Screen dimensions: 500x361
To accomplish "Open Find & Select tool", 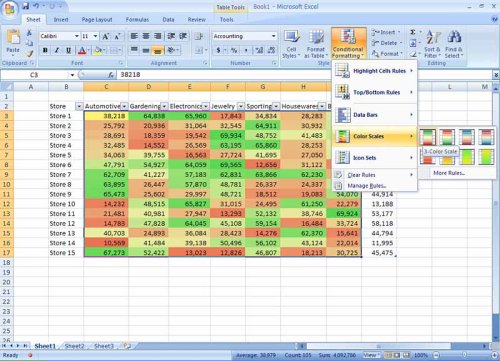I will pos(454,44).
